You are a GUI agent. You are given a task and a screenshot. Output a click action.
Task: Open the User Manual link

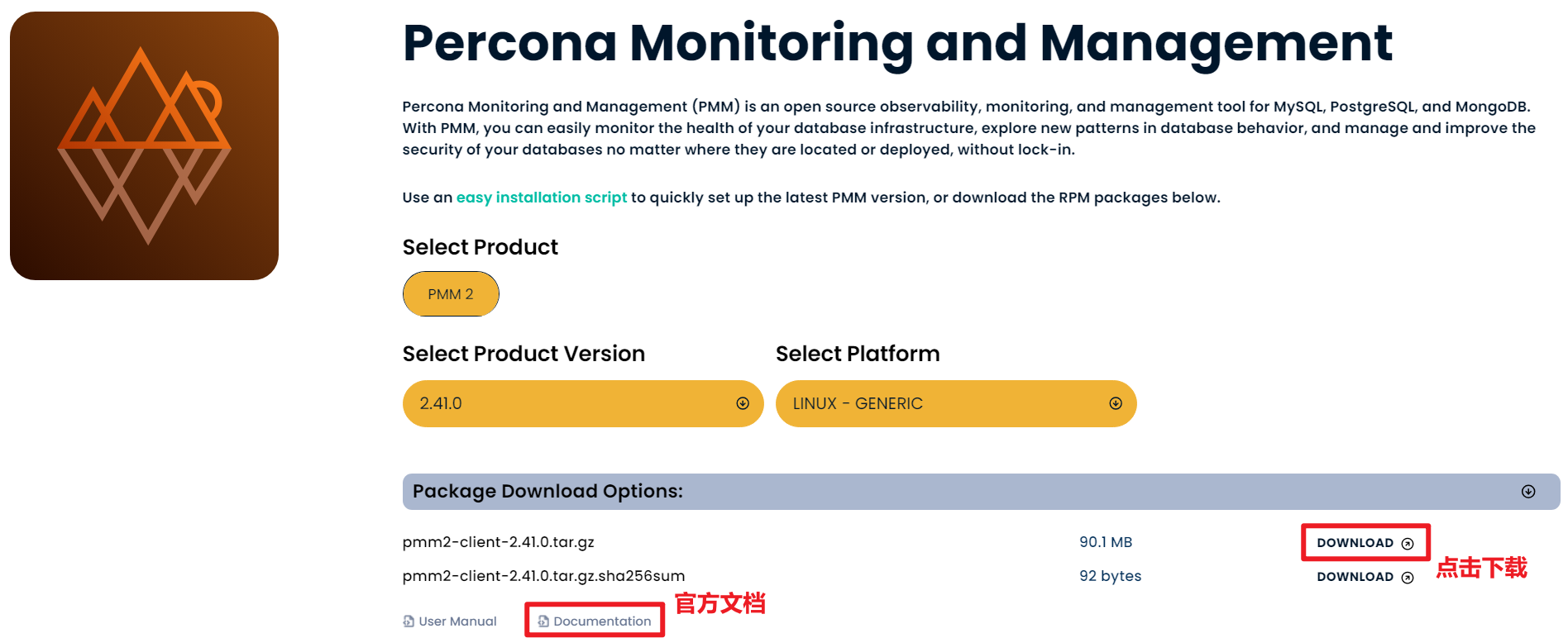pos(457,621)
